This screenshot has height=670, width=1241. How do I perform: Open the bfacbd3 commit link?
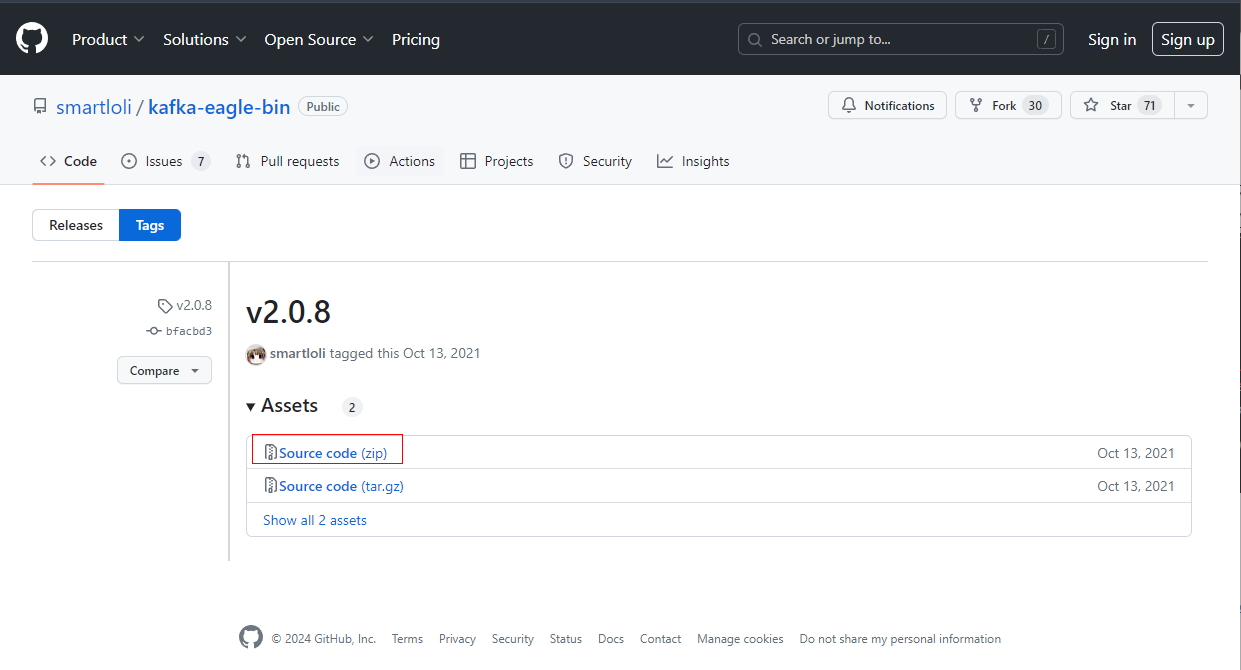tap(188, 331)
